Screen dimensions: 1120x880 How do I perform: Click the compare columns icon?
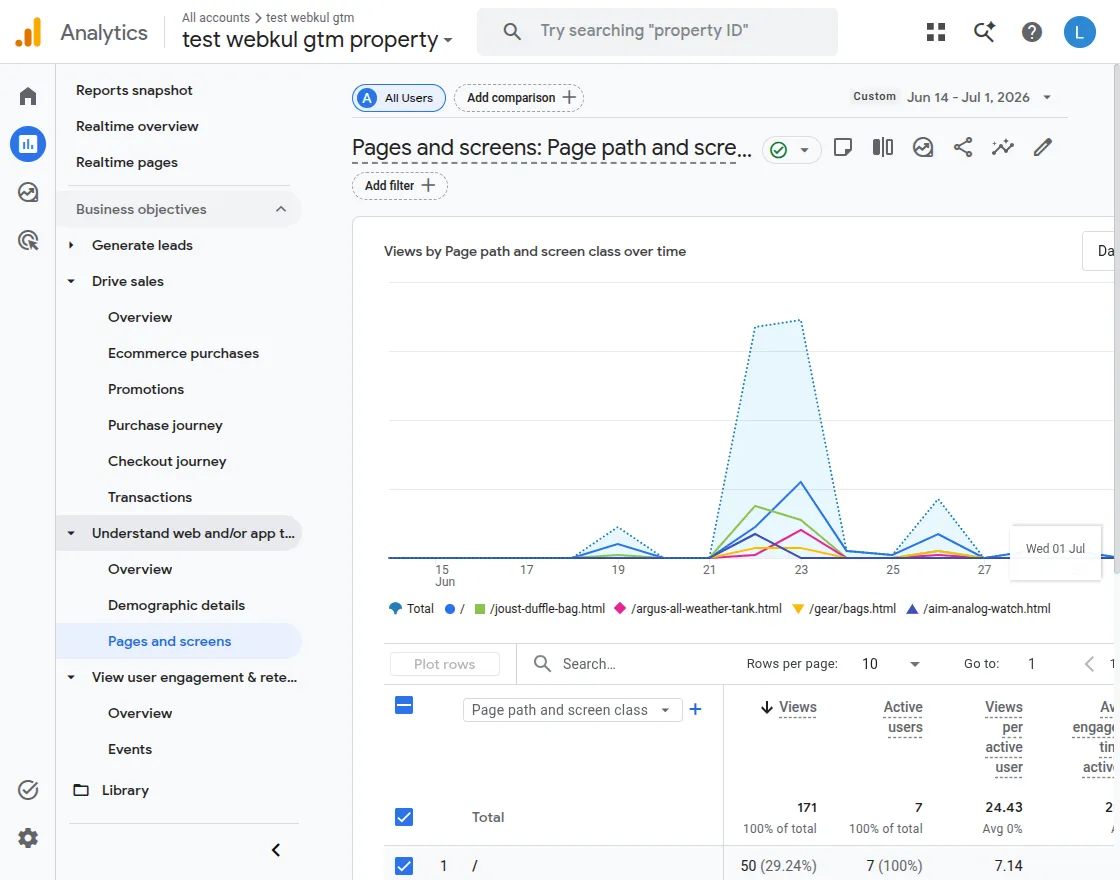(883, 148)
